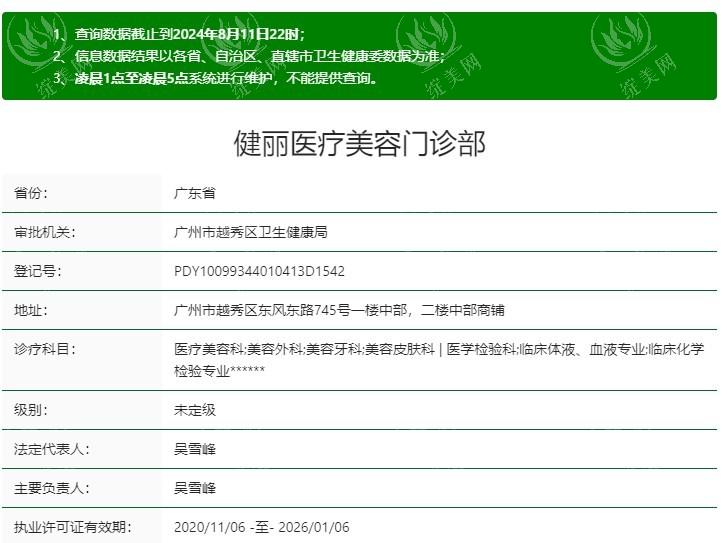Click 广州市越秀区卫生健康局 text
Screen dimensions: 727x543
point(251,232)
